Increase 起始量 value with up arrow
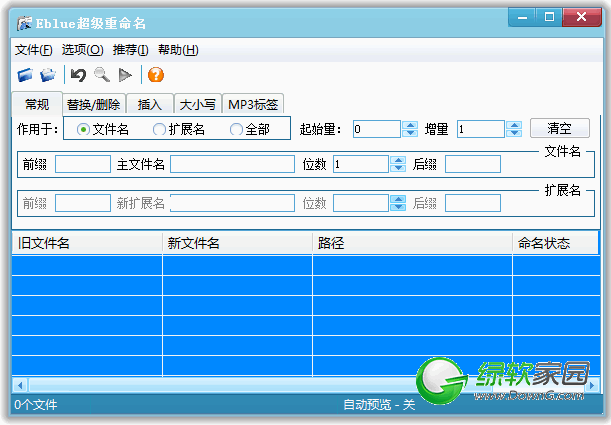The image size is (611, 425). [x=410, y=125]
